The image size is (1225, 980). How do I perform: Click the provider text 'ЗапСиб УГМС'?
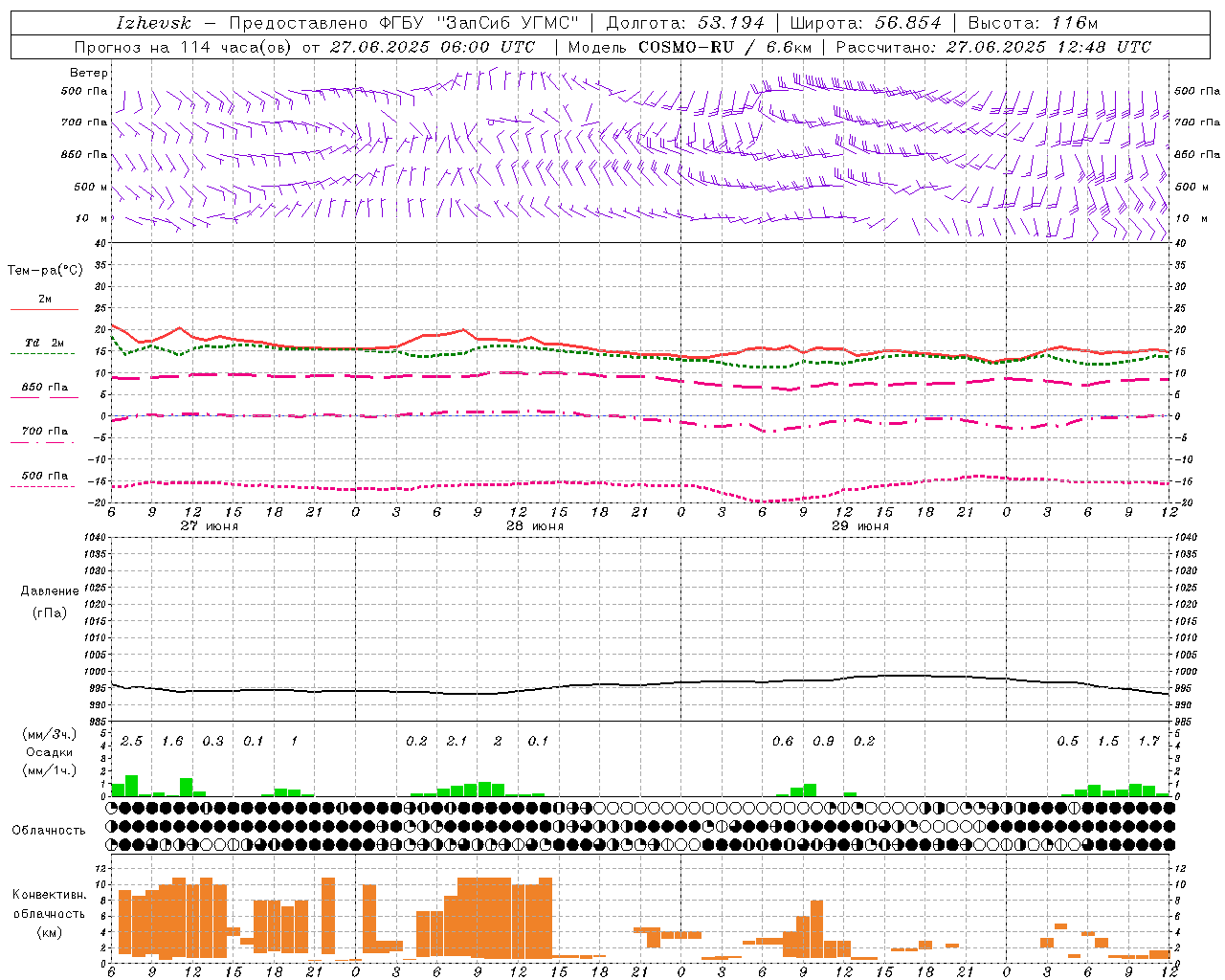(x=506, y=23)
